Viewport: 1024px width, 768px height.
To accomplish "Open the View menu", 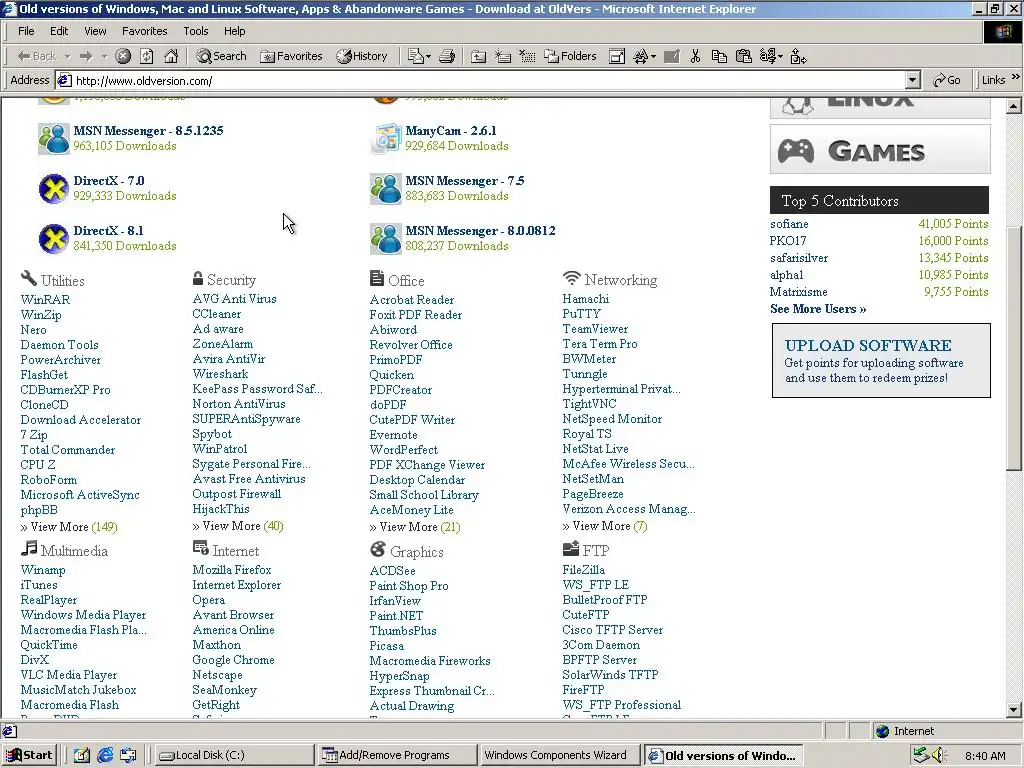I will point(95,31).
